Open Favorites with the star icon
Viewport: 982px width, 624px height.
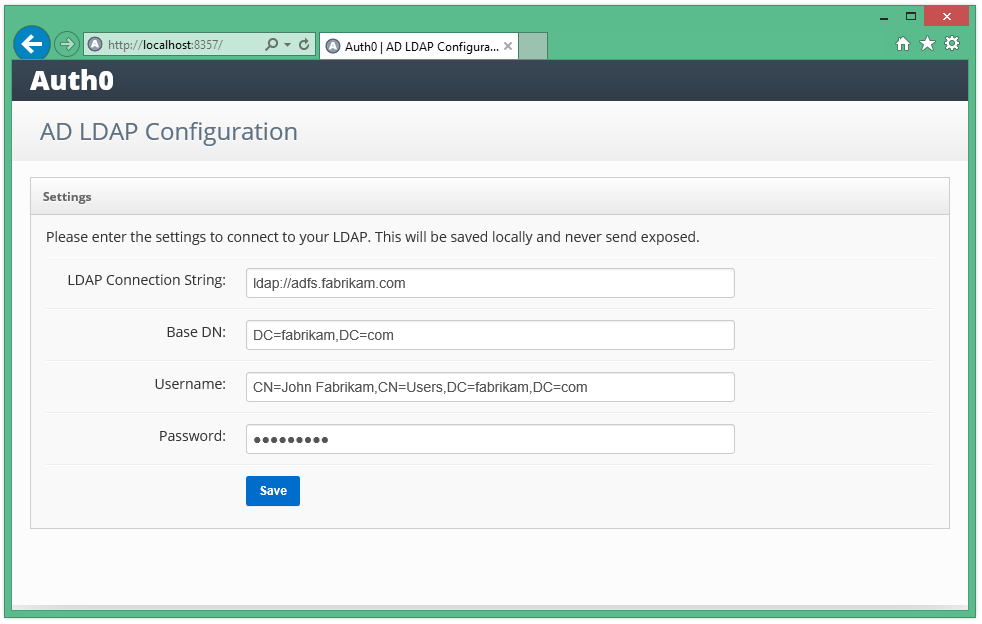click(x=927, y=43)
